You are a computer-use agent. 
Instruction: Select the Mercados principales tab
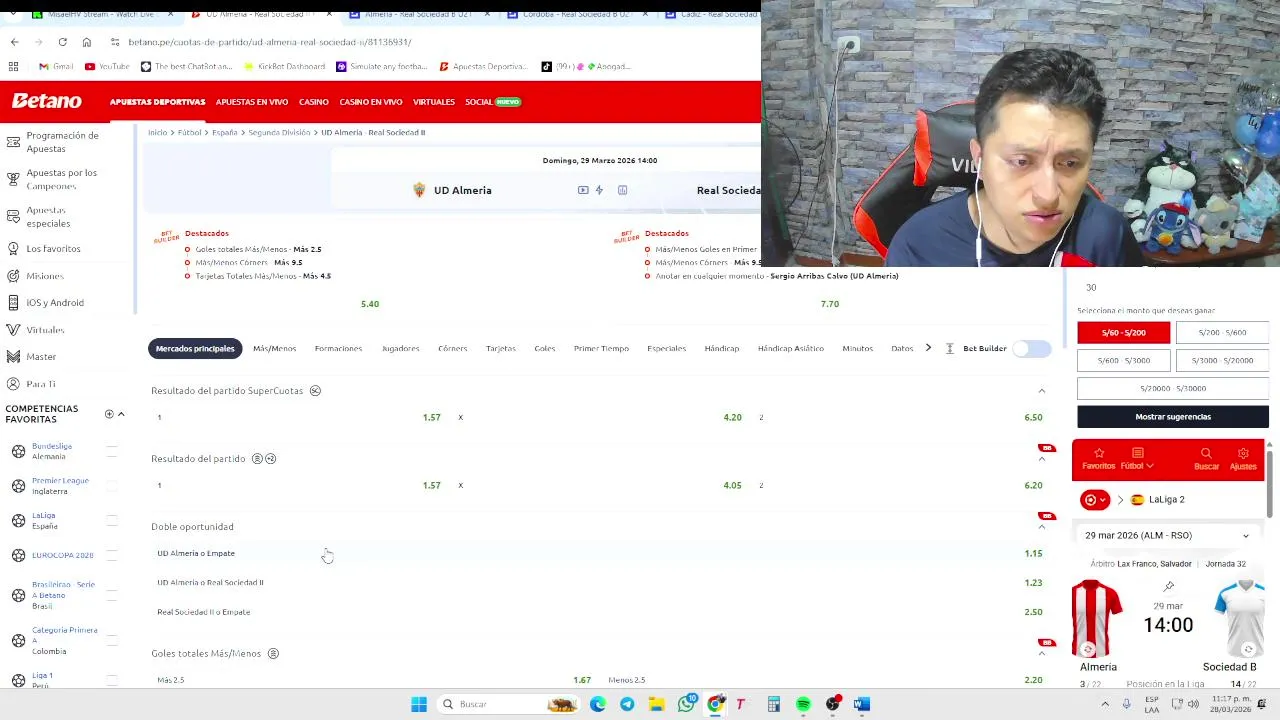195,348
